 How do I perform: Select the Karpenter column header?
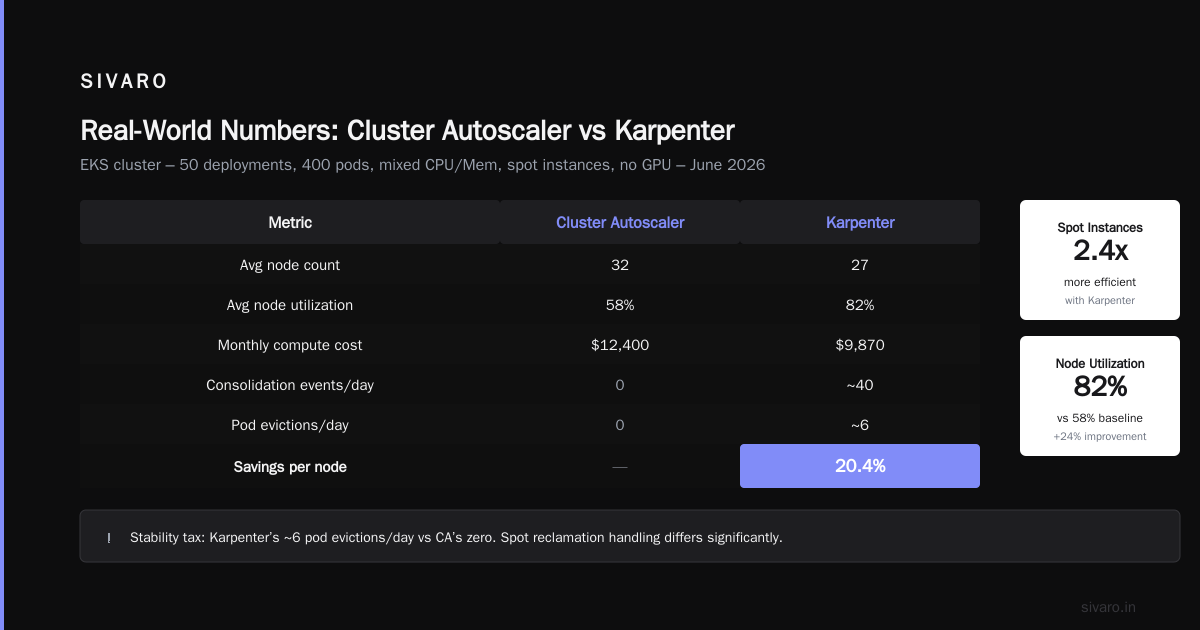tap(860, 222)
